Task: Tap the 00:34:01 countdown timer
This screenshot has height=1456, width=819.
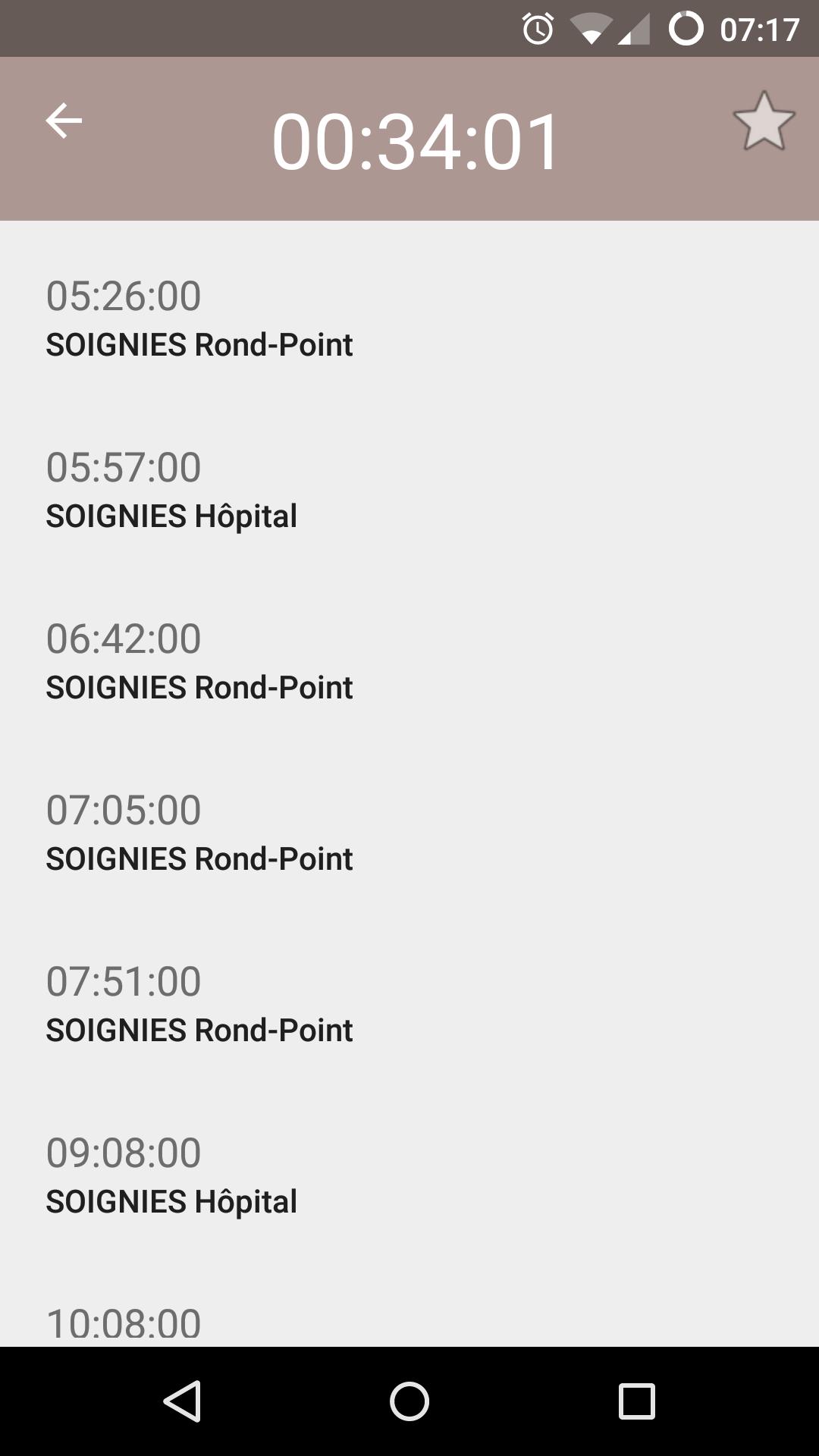Action: [x=416, y=142]
